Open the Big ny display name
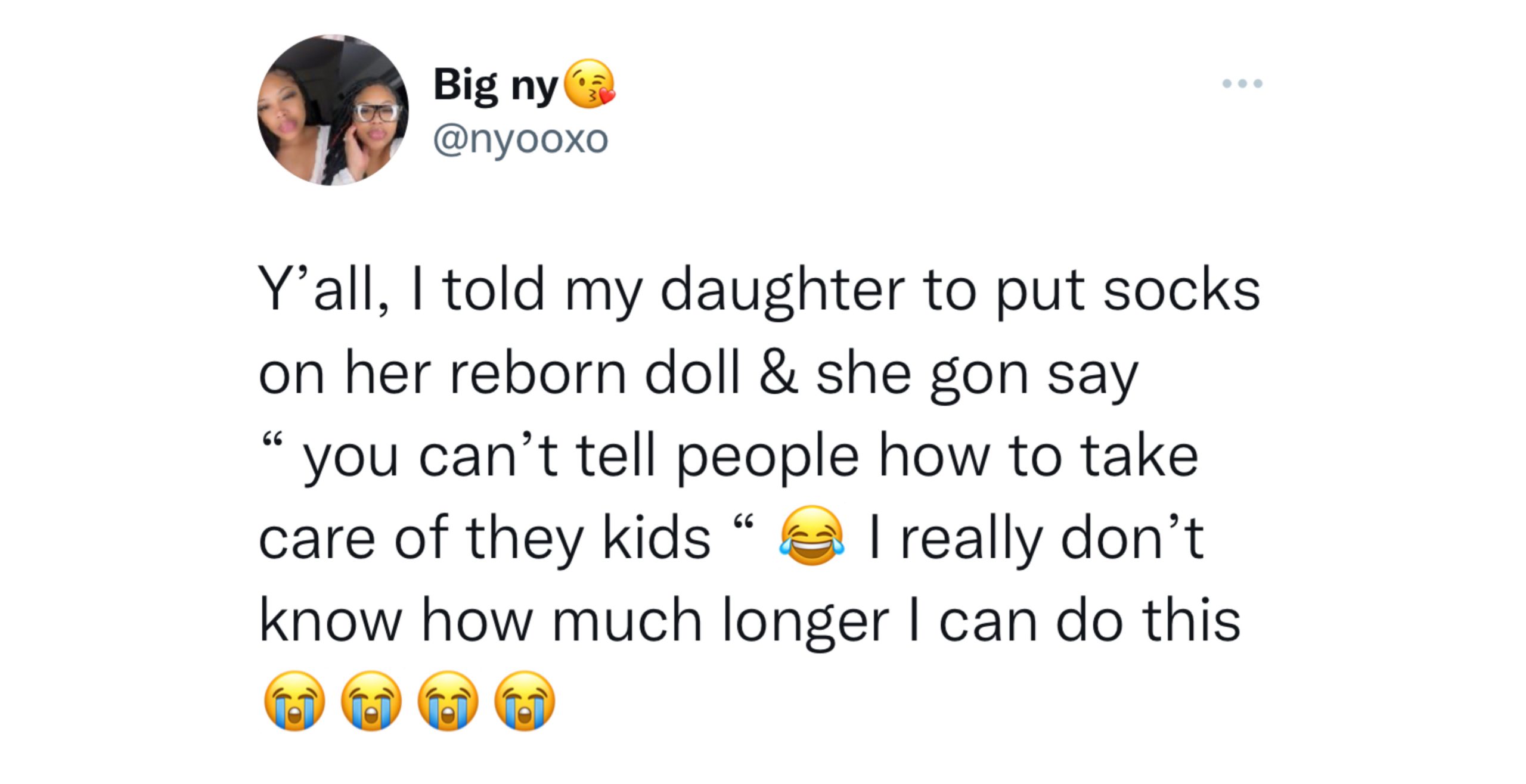This screenshot has width=1526, height=784. pyautogui.click(x=495, y=85)
